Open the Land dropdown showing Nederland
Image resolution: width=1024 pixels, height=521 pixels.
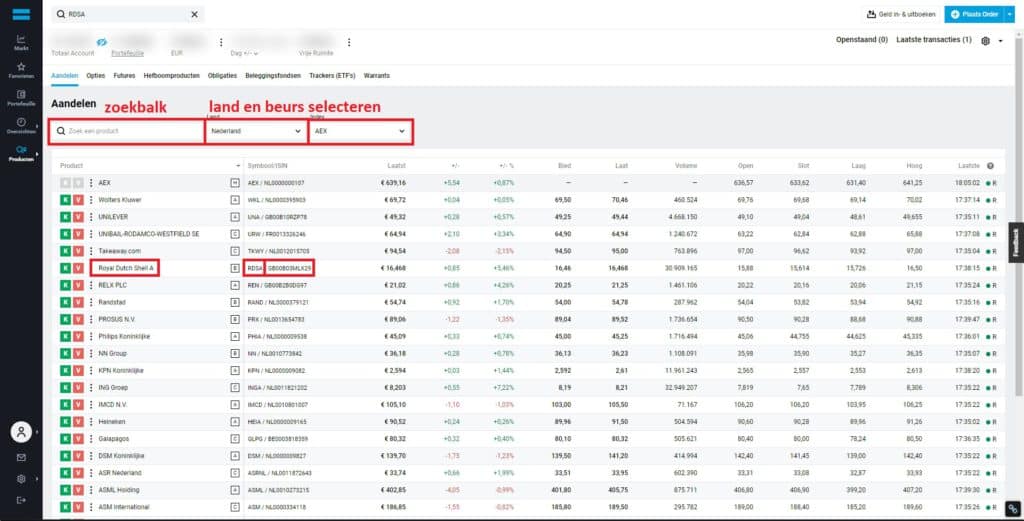point(256,131)
